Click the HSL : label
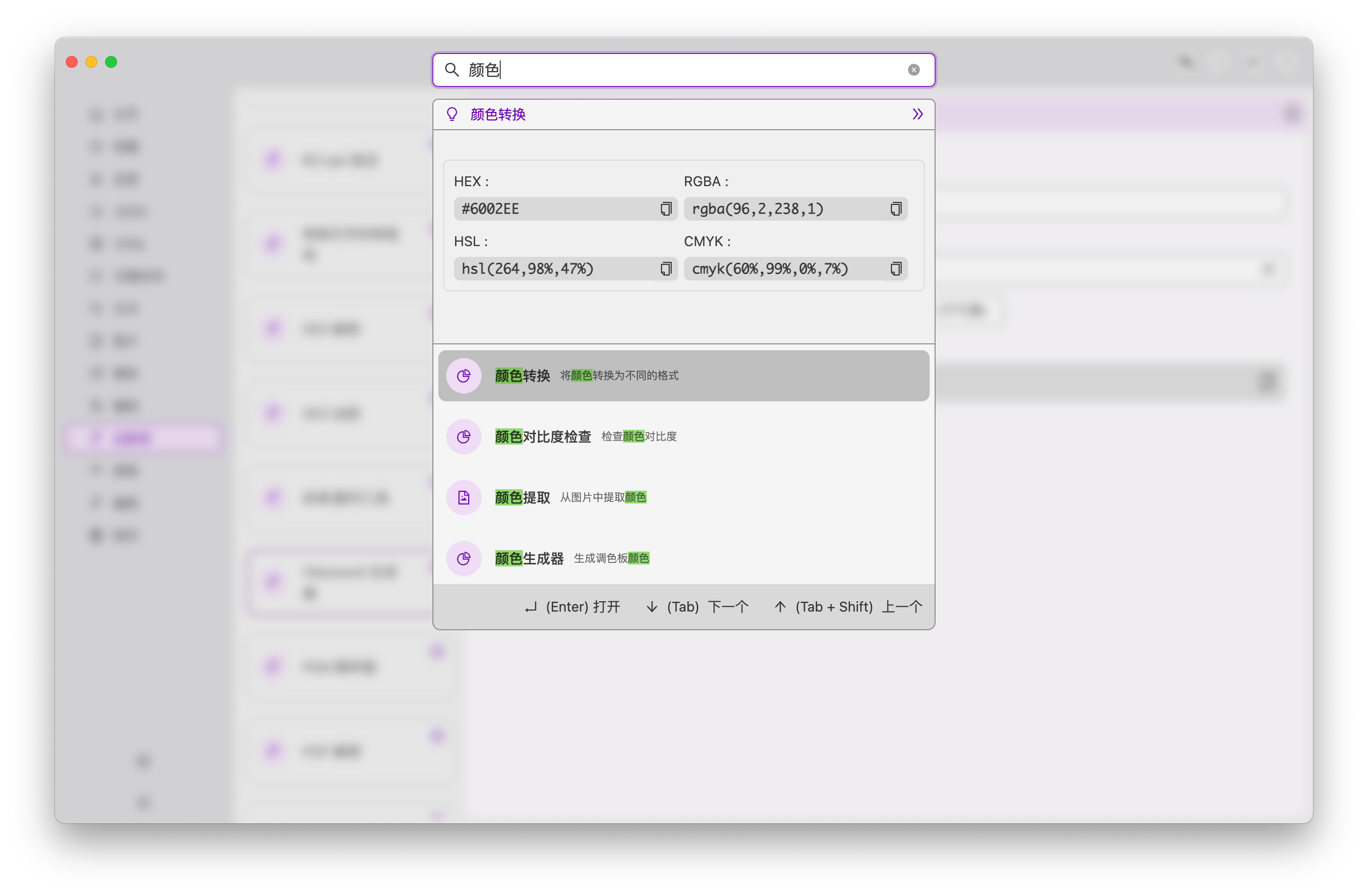This screenshot has height=896, width=1368. coord(471,241)
